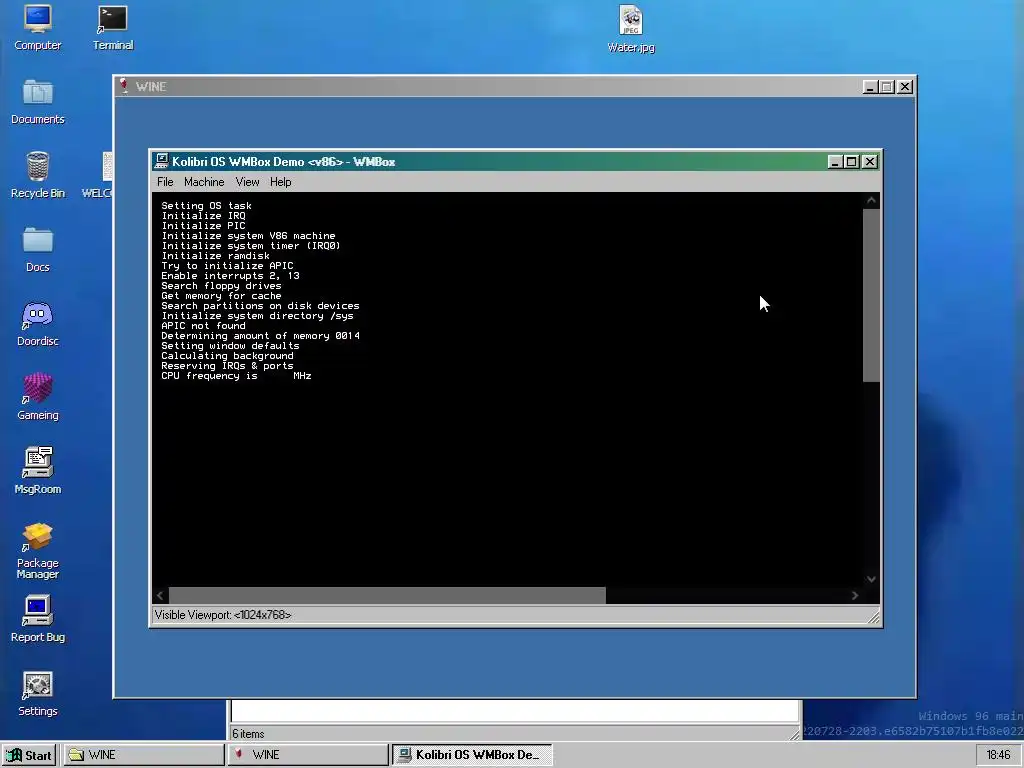The width and height of the screenshot is (1024, 768).
Task: Click the wine glass icon in WINE title bar
Action: coord(123,86)
